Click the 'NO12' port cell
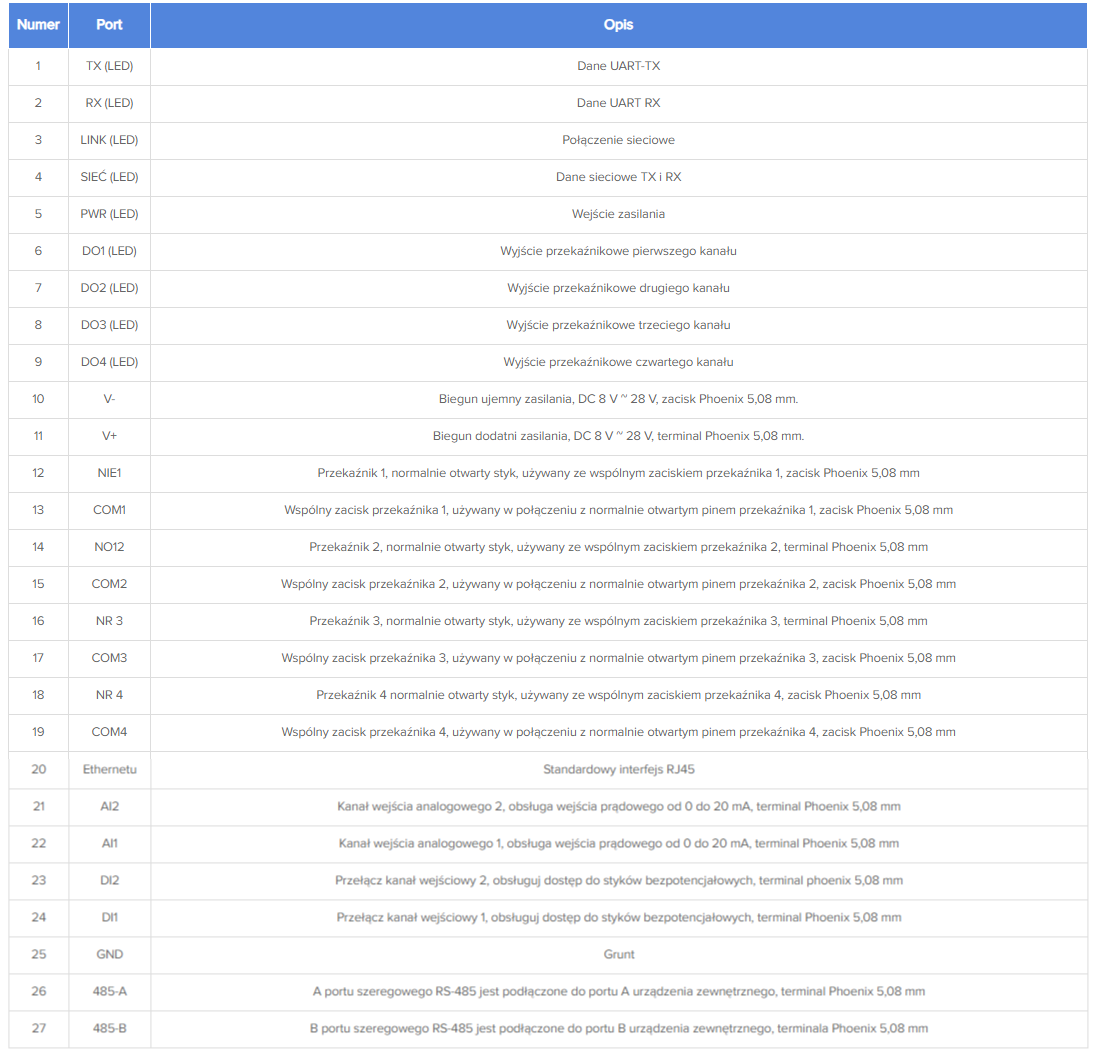 [110, 548]
